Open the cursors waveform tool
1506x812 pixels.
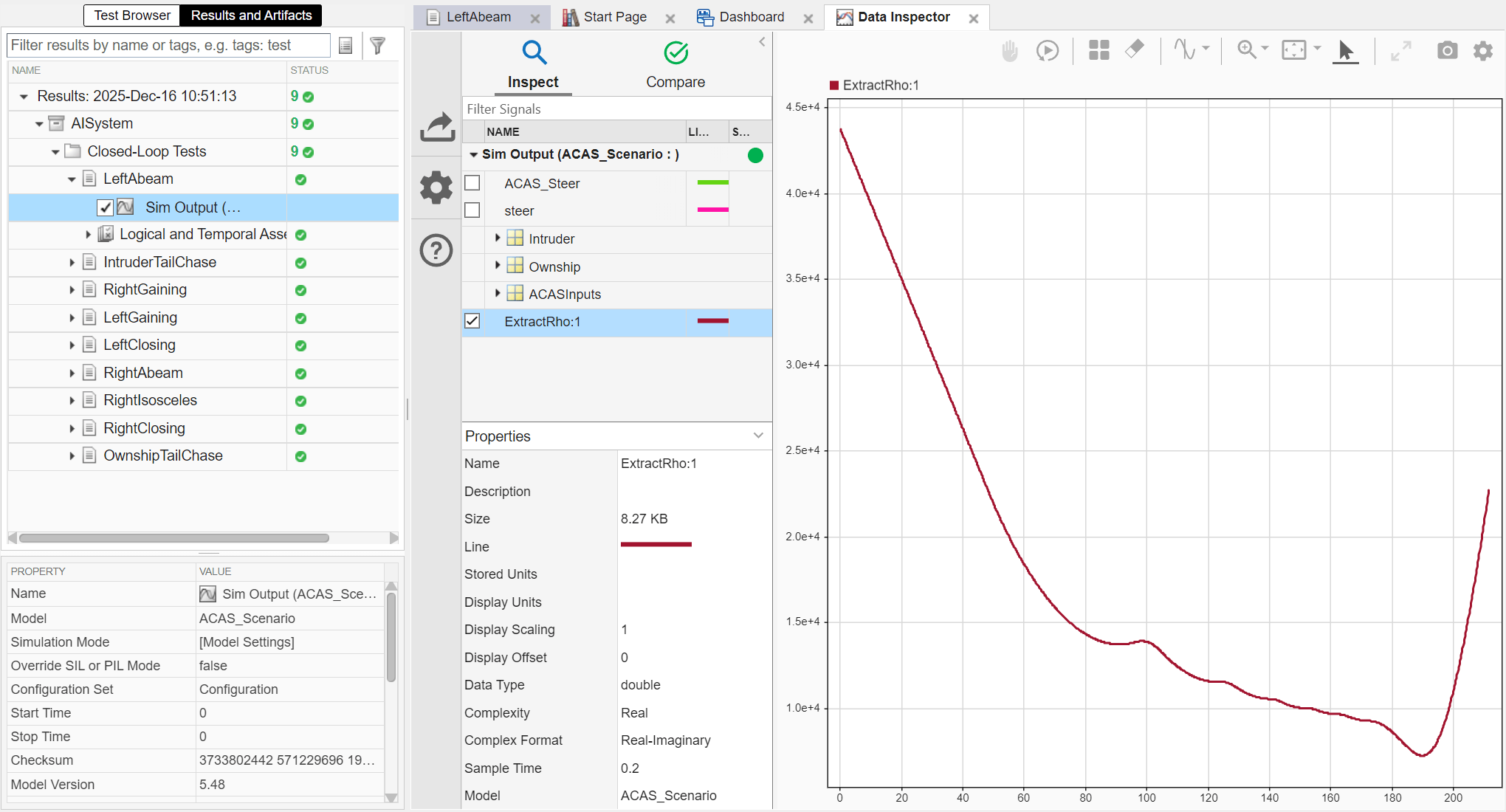[1184, 49]
